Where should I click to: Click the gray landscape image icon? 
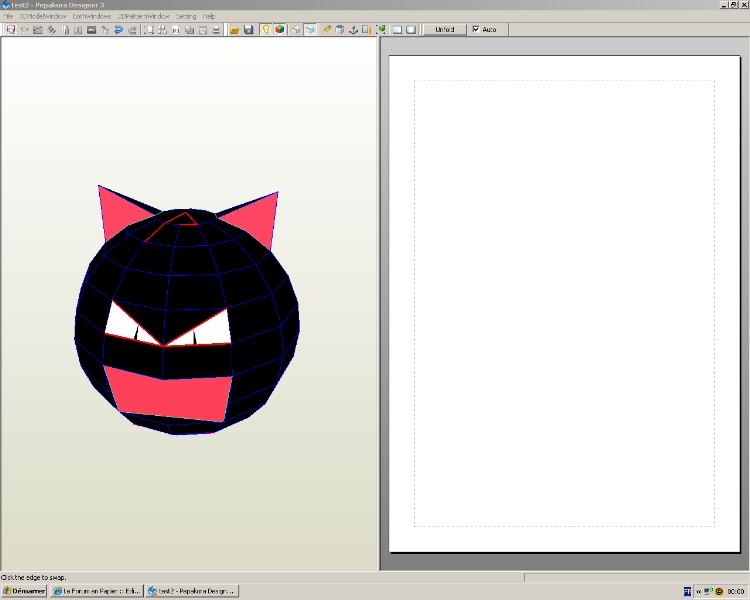(x=38, y=30)
